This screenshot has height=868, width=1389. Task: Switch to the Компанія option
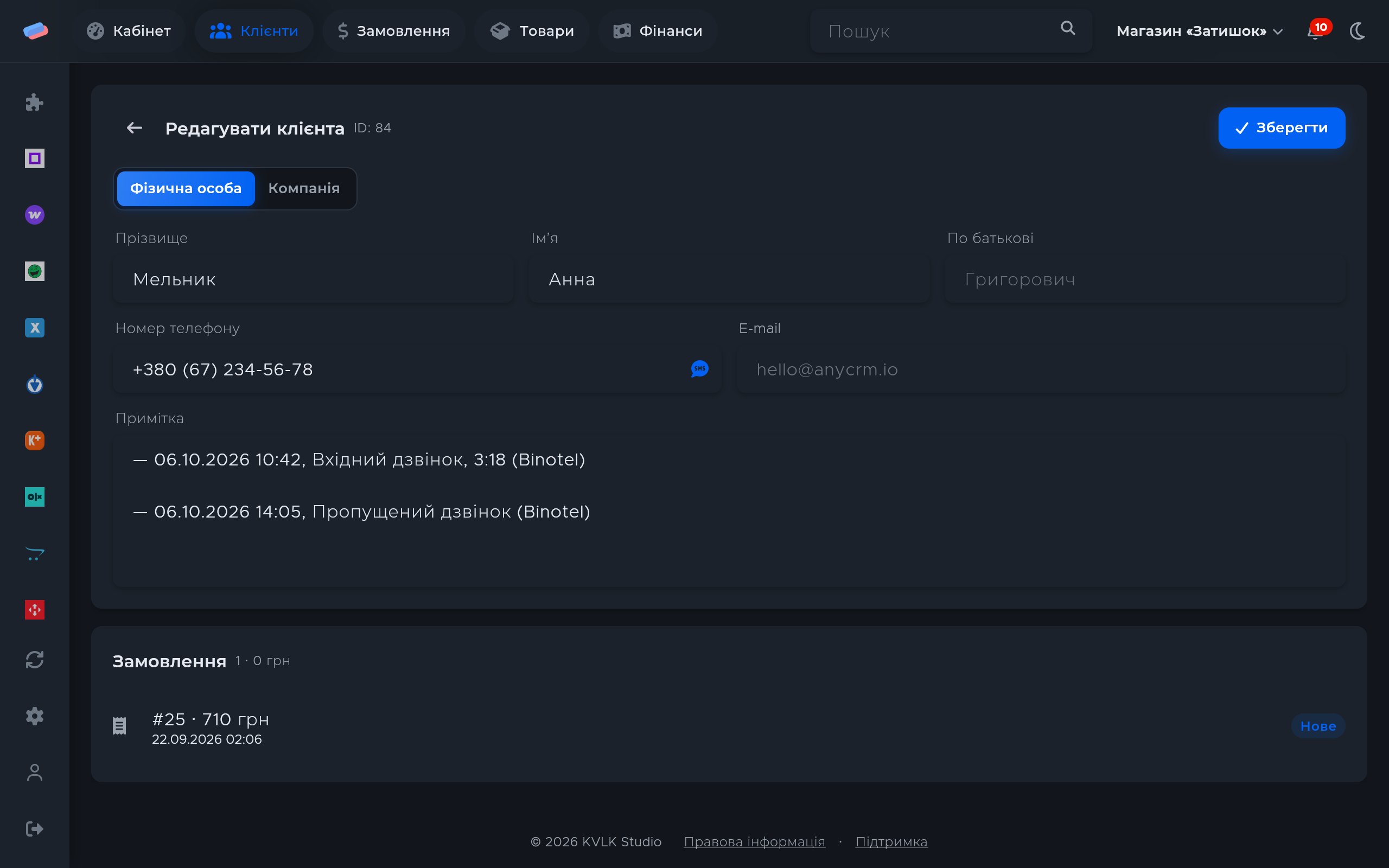pos(304,188)
